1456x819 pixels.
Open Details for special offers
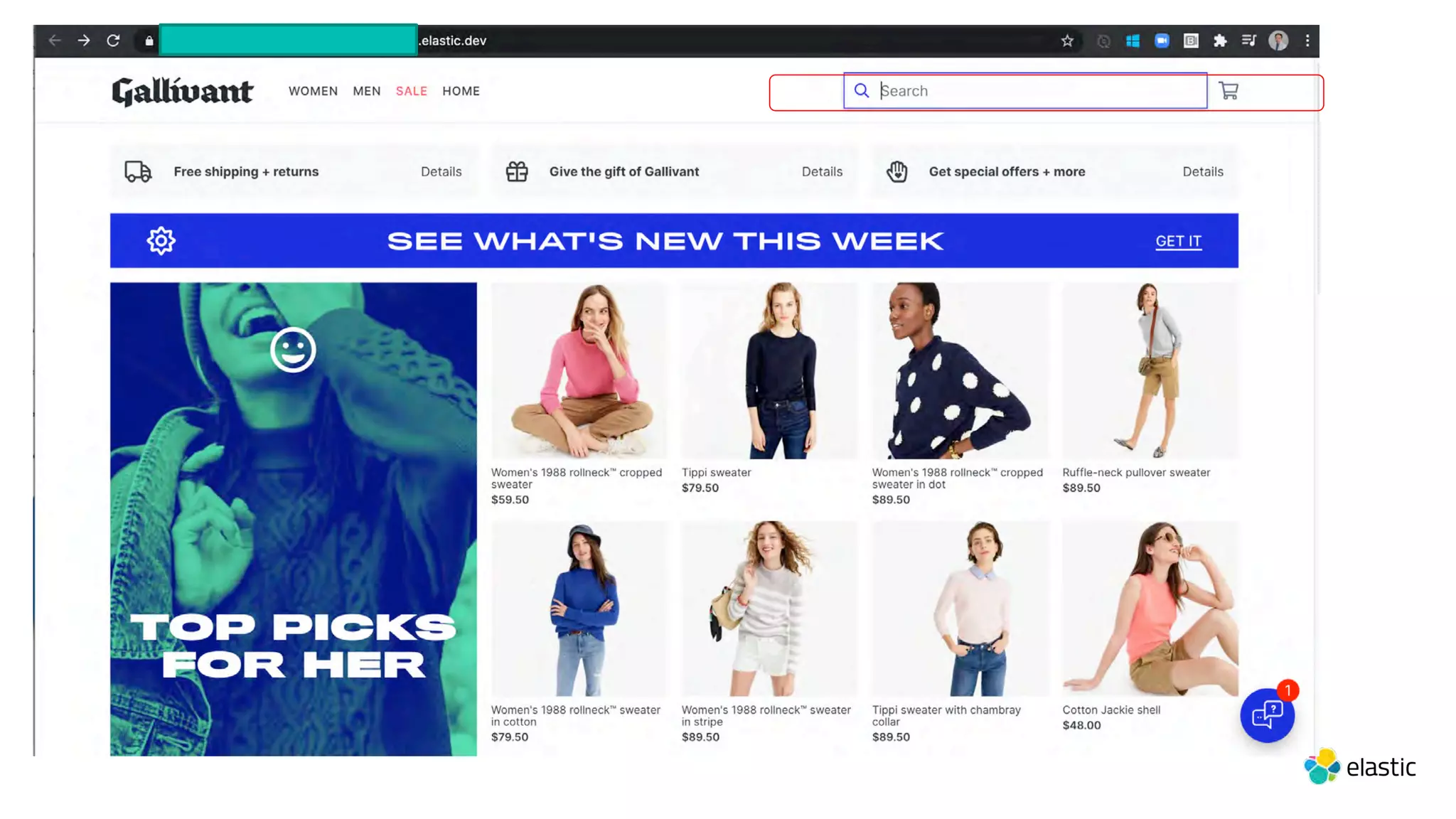click(1203, 171)
